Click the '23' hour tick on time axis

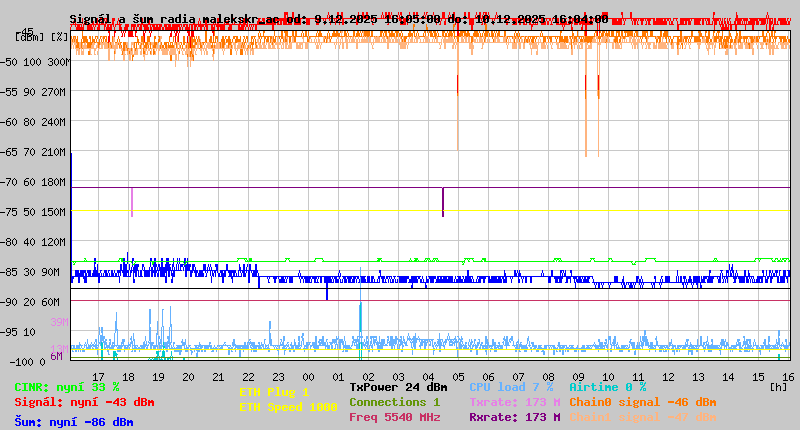[x=278, y=377]
